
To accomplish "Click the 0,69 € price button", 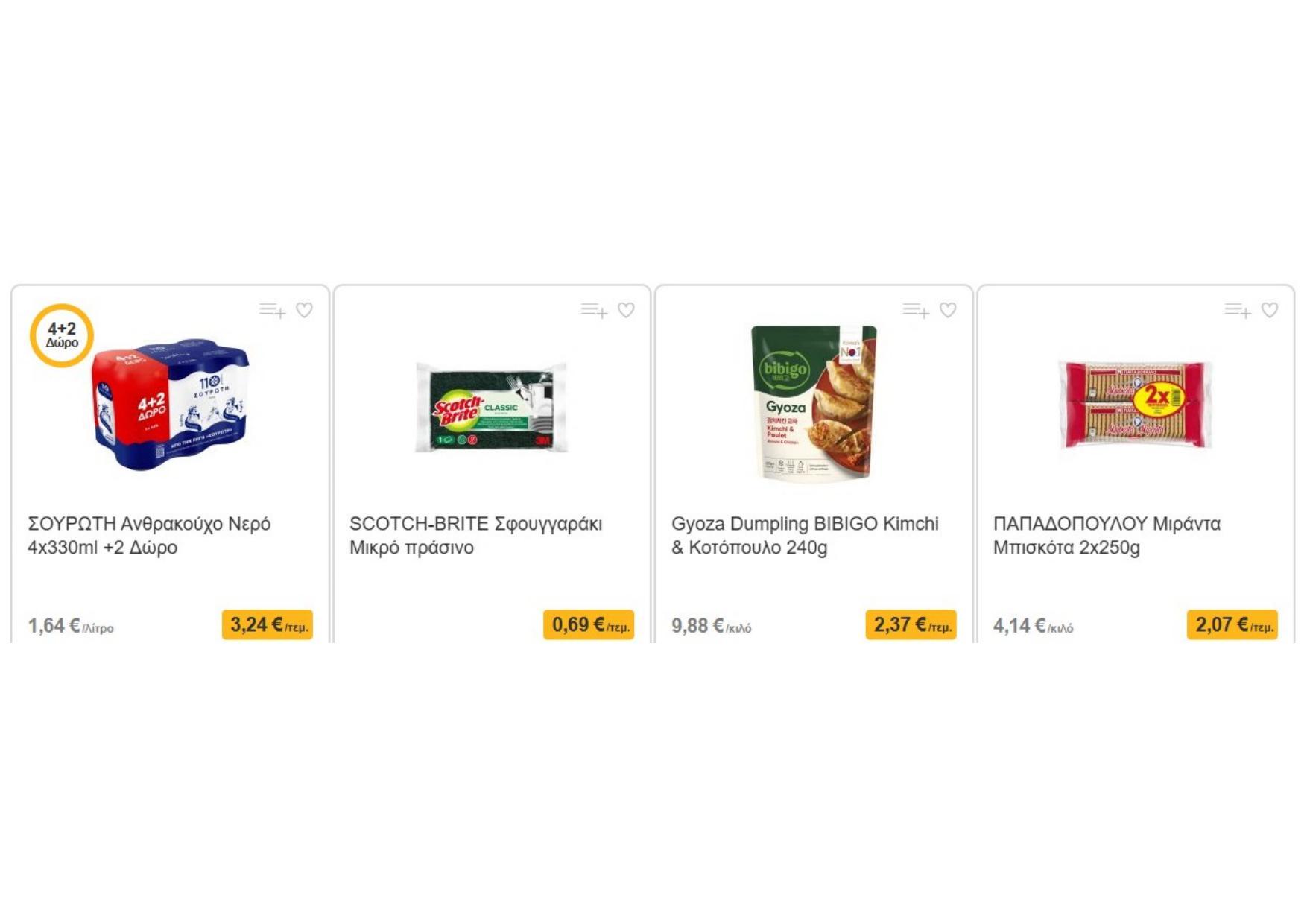I will [x=589, y=625].
